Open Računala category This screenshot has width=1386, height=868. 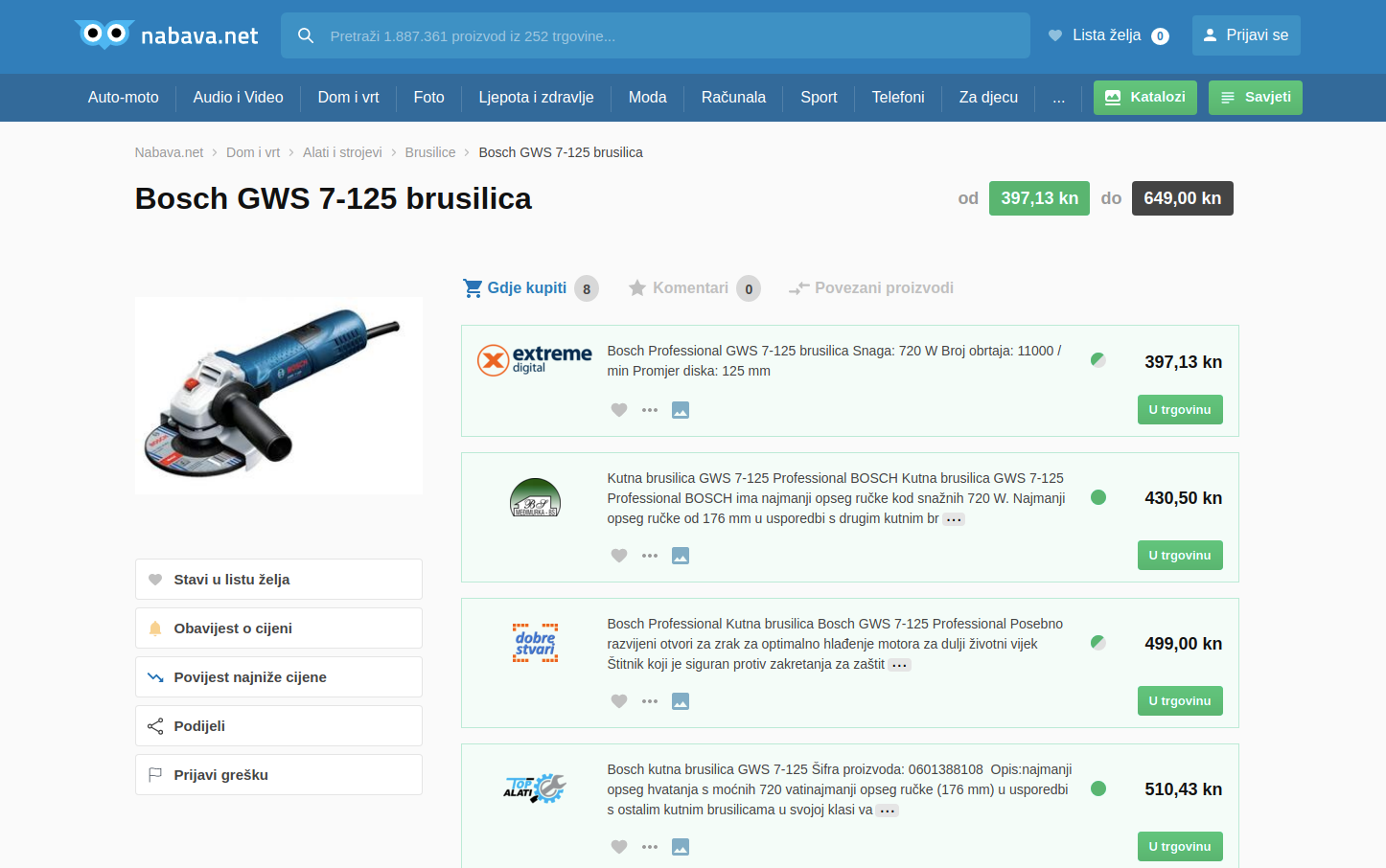click(x=733, y=98)
